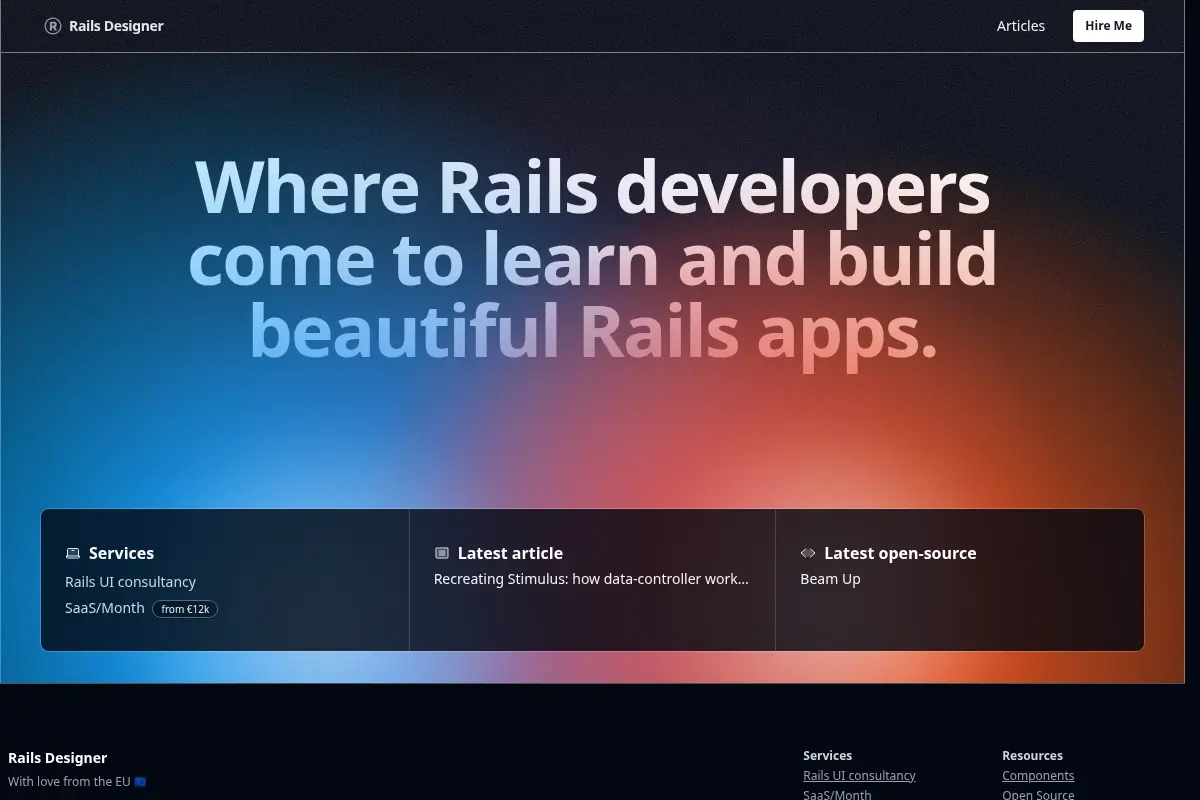
Task: Click the hero headline 'Where Rails developers'
Action: tap(592, 187)
